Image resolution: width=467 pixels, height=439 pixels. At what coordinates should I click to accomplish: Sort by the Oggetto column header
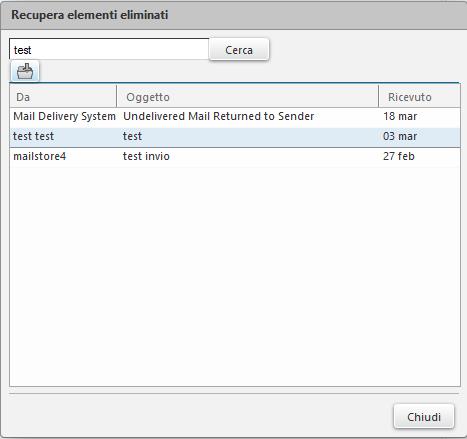[x=248, y=97]
